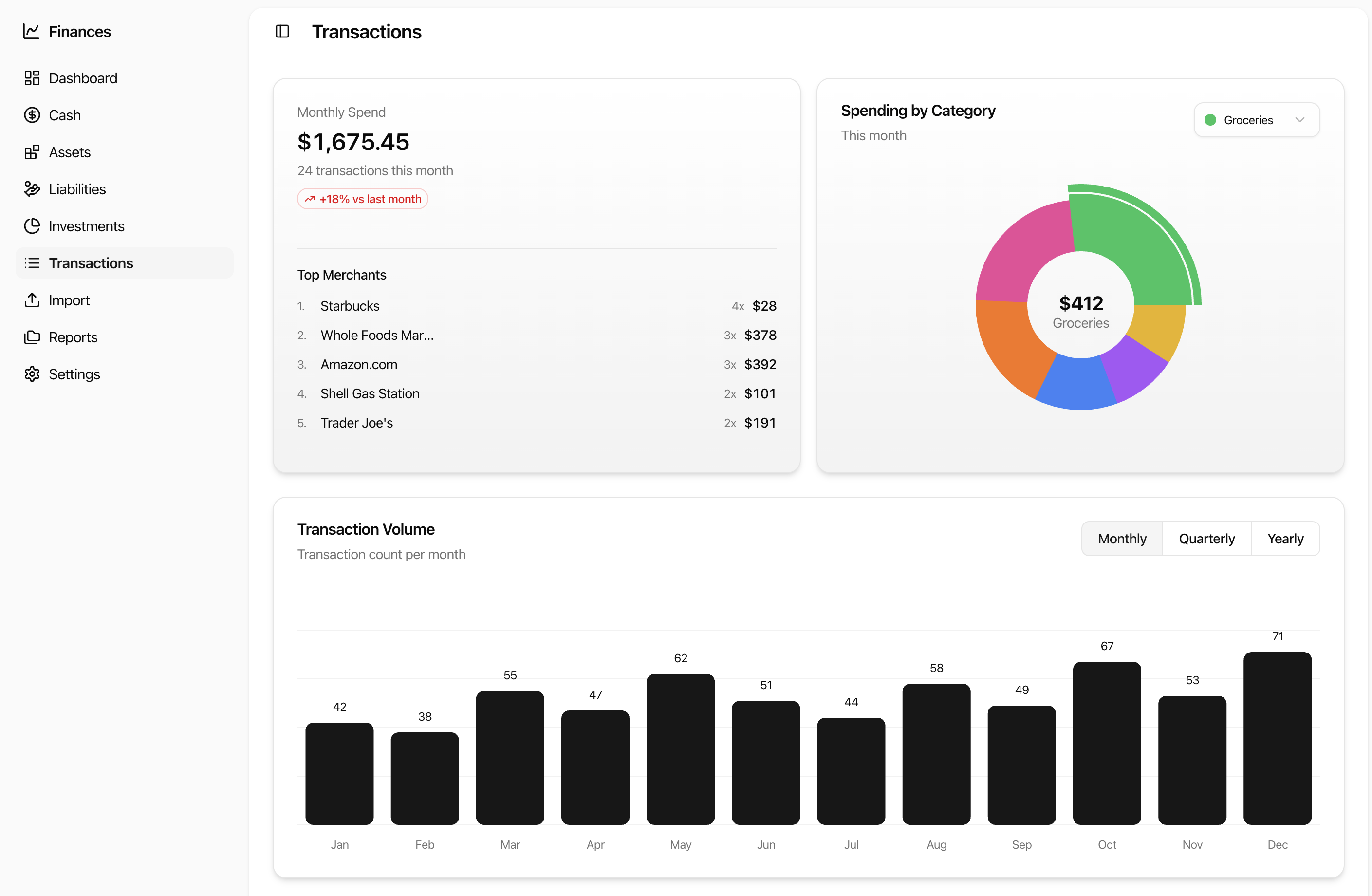Click the panel toggle icon beside Transactions title

point(282,32)
